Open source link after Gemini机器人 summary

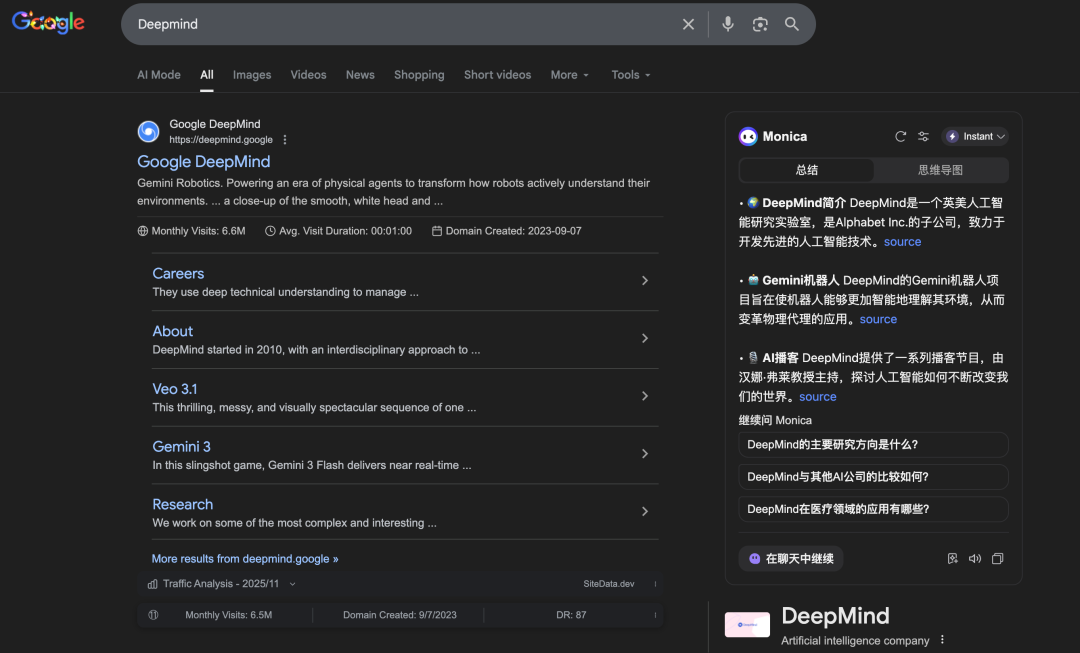pyautogui.click(x=878, y=320)
